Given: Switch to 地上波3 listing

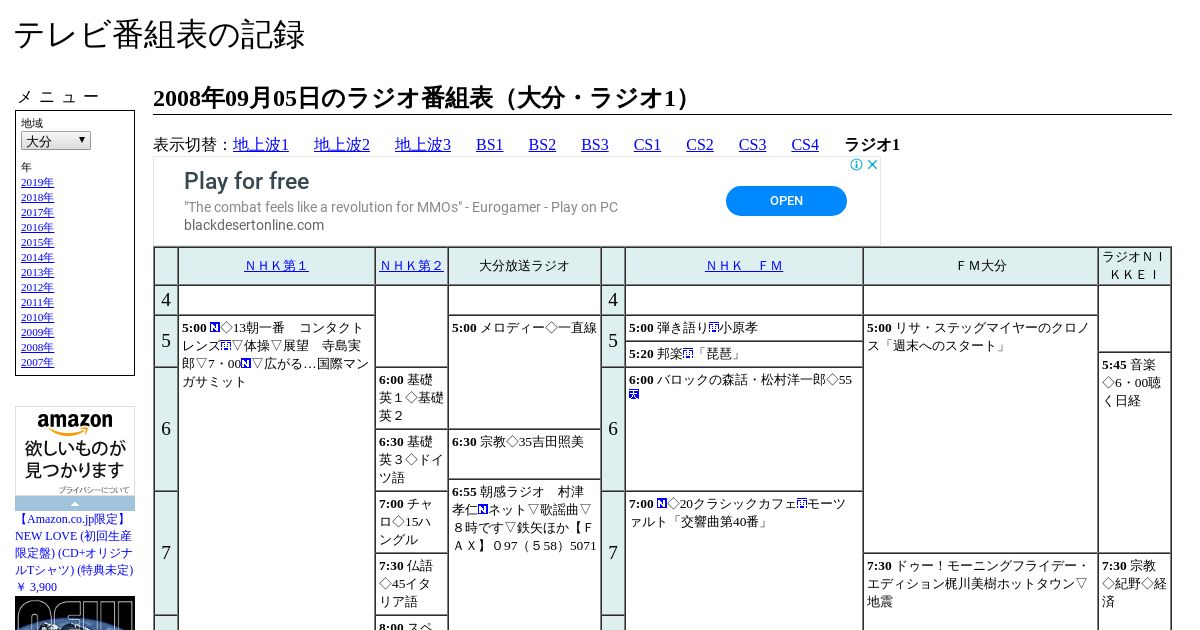Looking at the screenshot, I should (423, 145).
